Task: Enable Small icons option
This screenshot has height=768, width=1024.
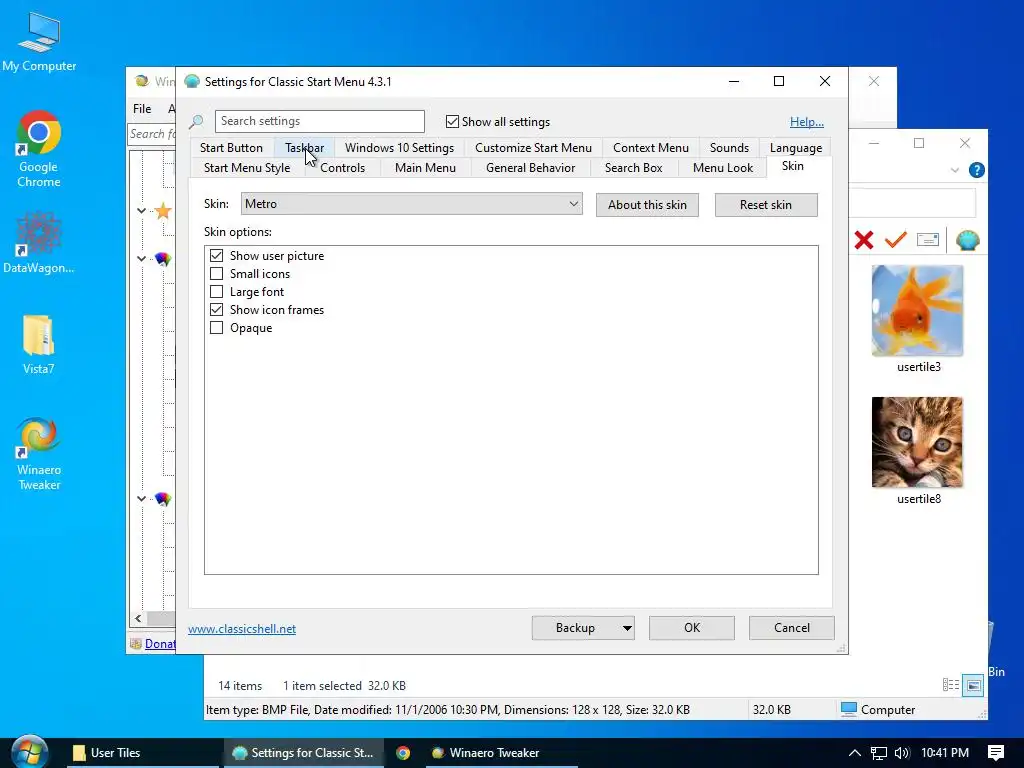Action: pos(216,274)
